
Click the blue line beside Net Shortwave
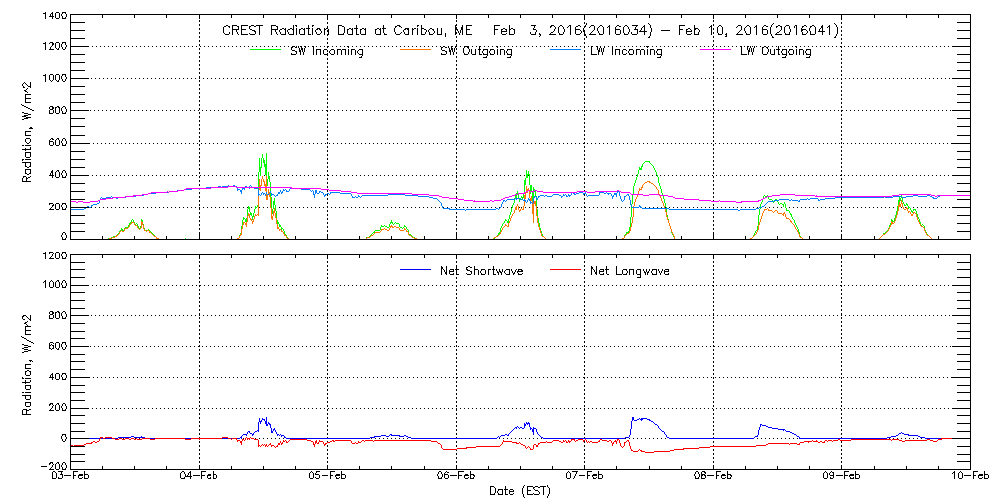415,270
